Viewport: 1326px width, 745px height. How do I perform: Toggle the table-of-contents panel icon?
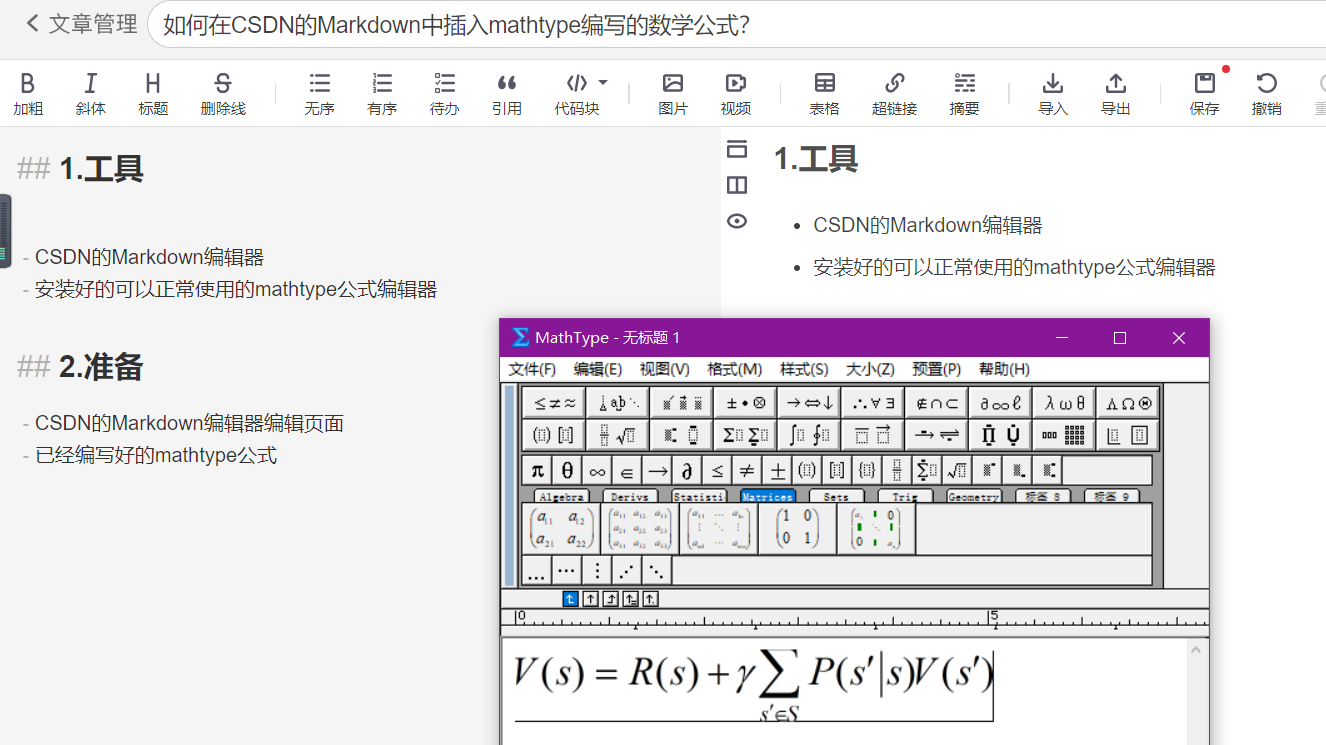(737, 149)
